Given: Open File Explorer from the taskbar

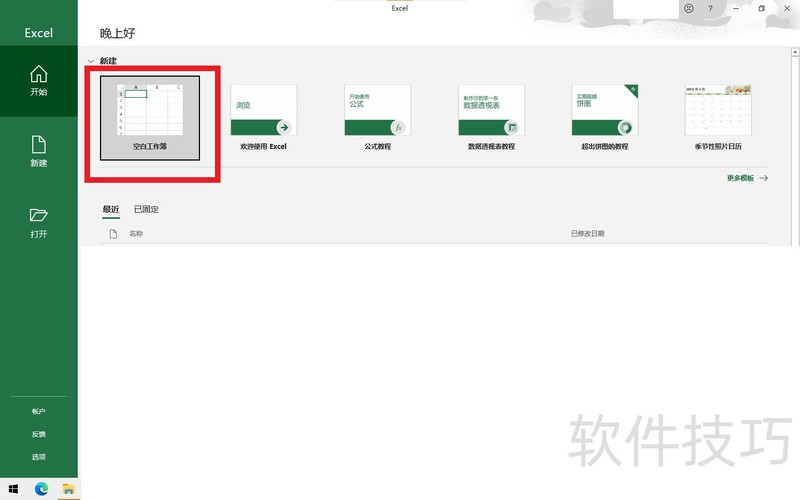Looking at the screenshot, I should click(x=68, y=489).
